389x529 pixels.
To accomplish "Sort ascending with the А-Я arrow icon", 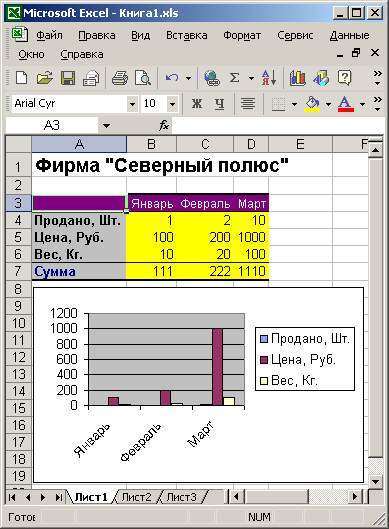I will tap(269, 78).
